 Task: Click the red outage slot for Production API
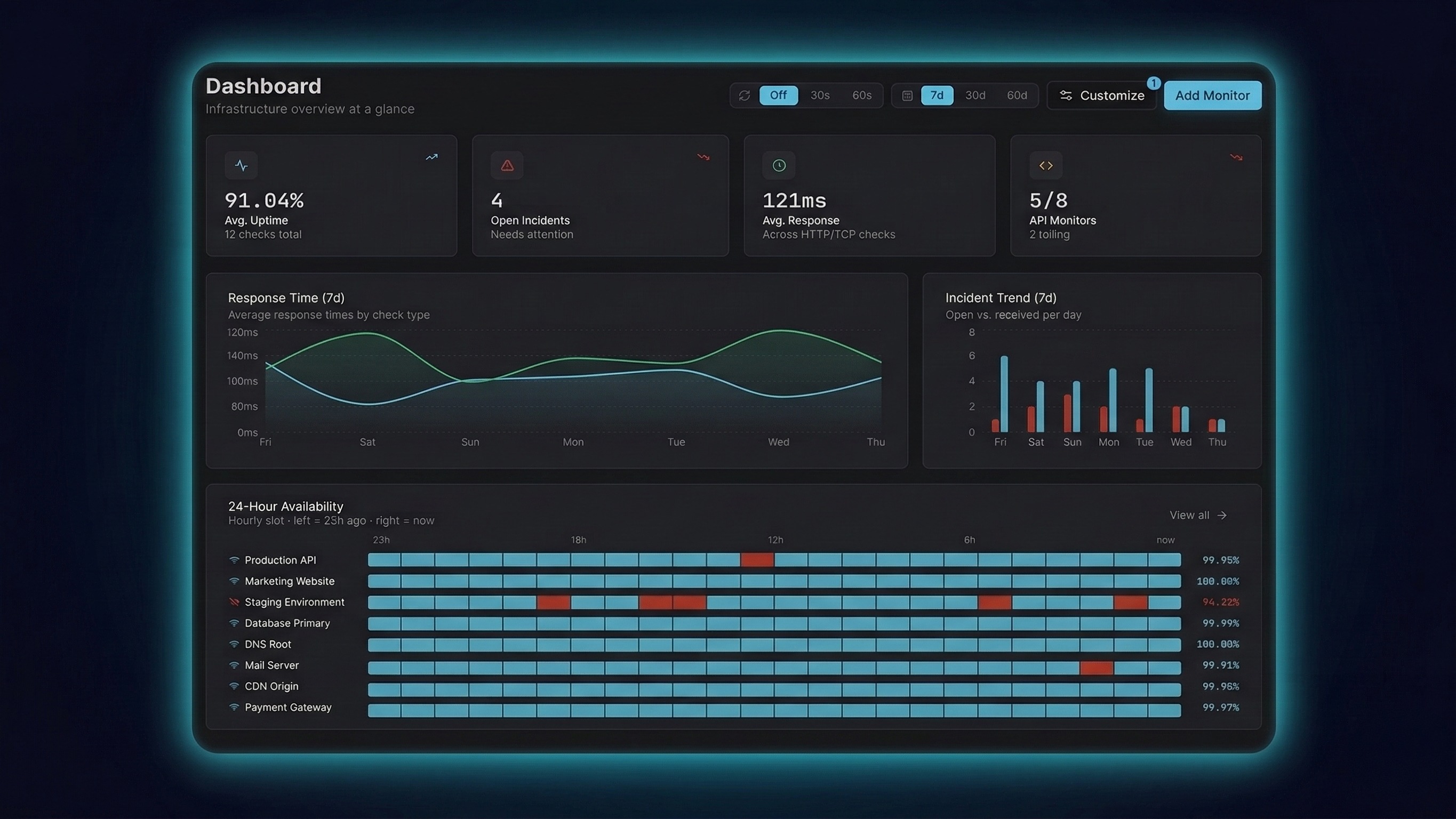(x=757, y=560)
